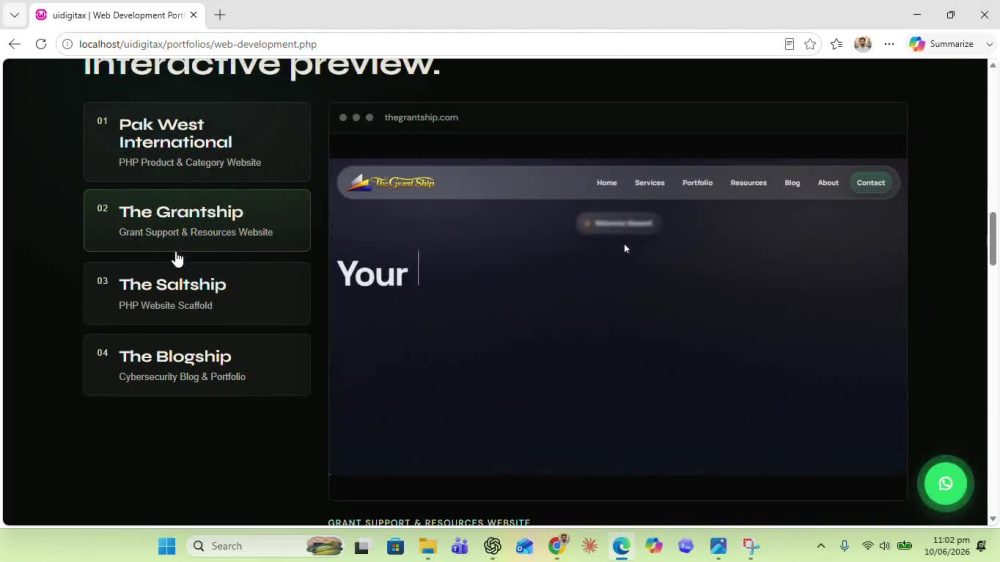
Task: Select The Saltship project card
Action: click(x=197, y=293)
